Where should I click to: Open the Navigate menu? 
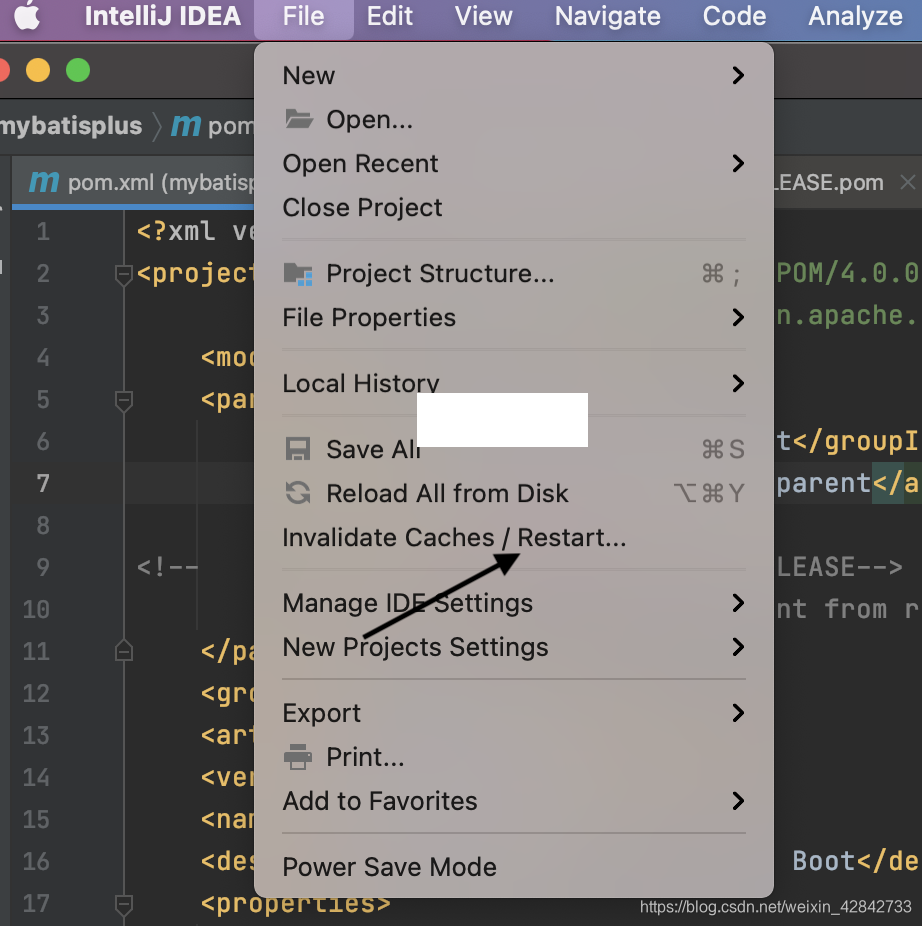(x=607, y=16)
